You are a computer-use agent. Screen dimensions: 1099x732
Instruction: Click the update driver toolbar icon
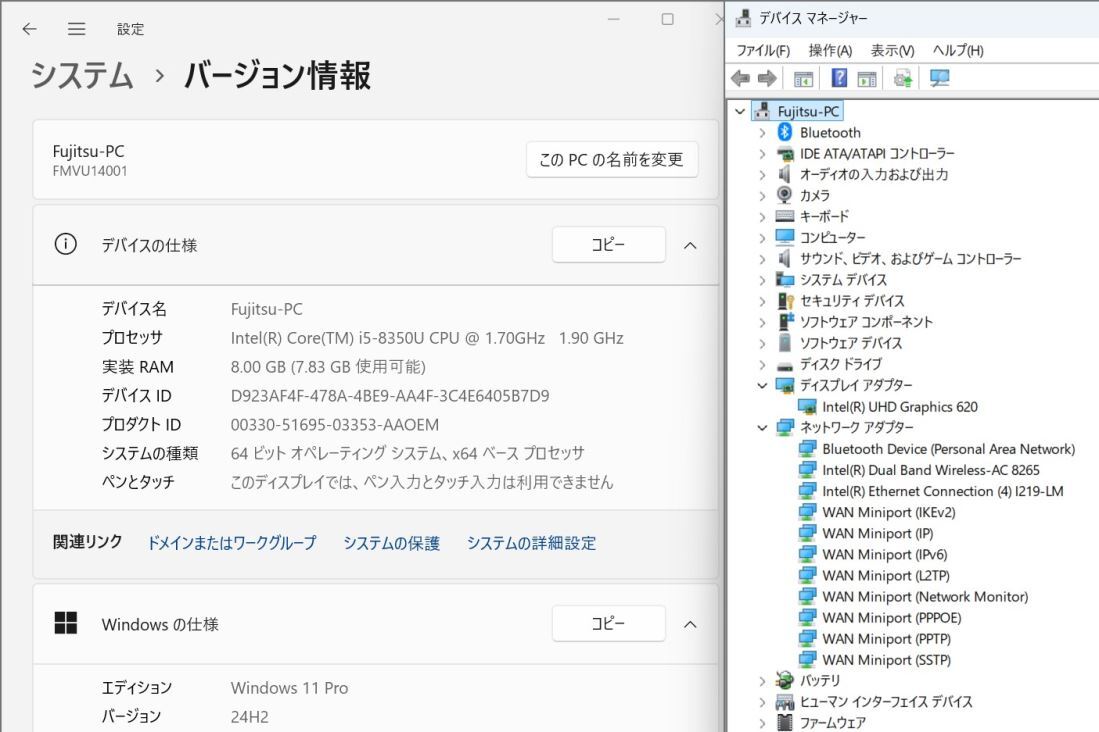[903, 79]
